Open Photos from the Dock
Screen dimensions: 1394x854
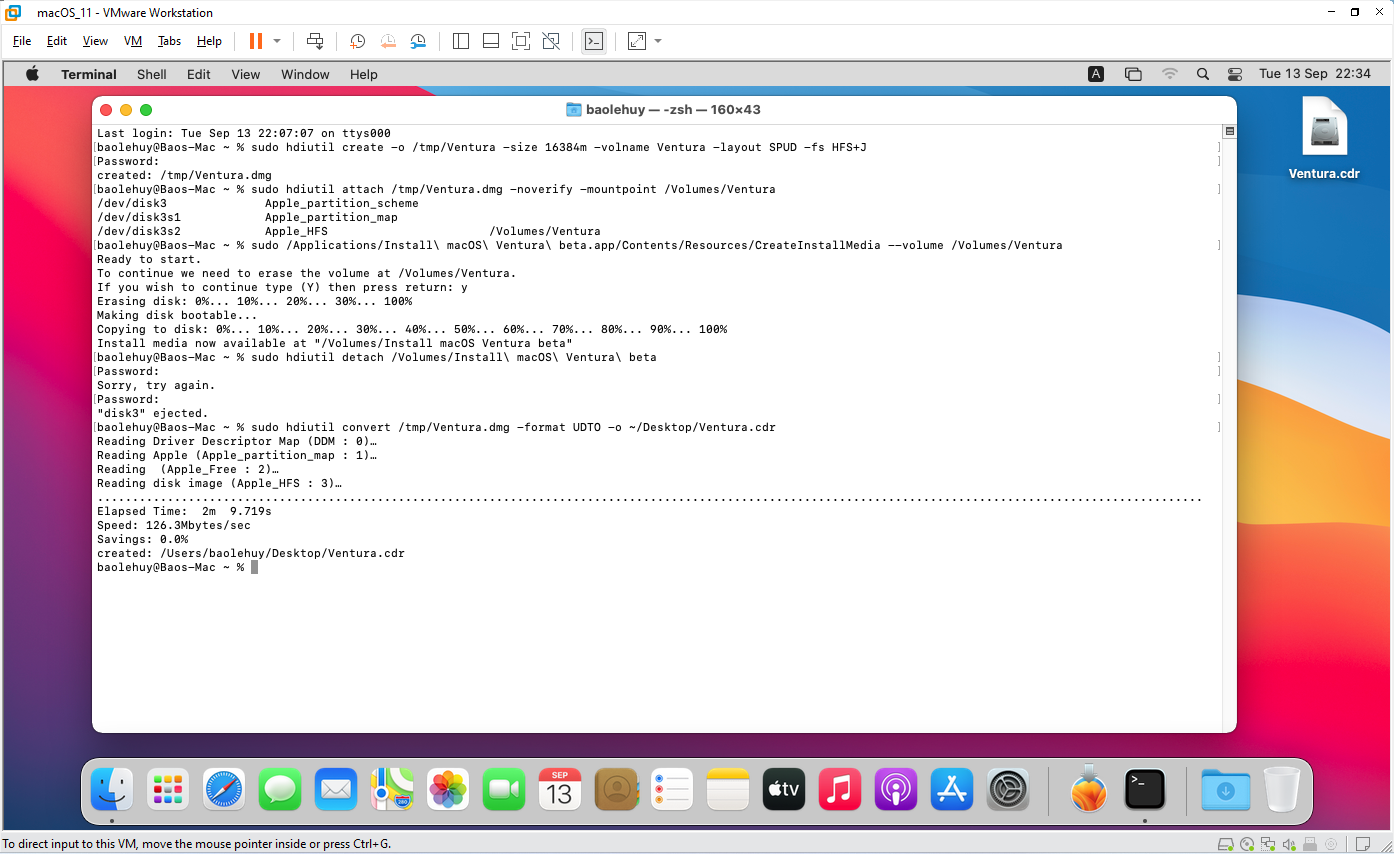tap(448, 790)
